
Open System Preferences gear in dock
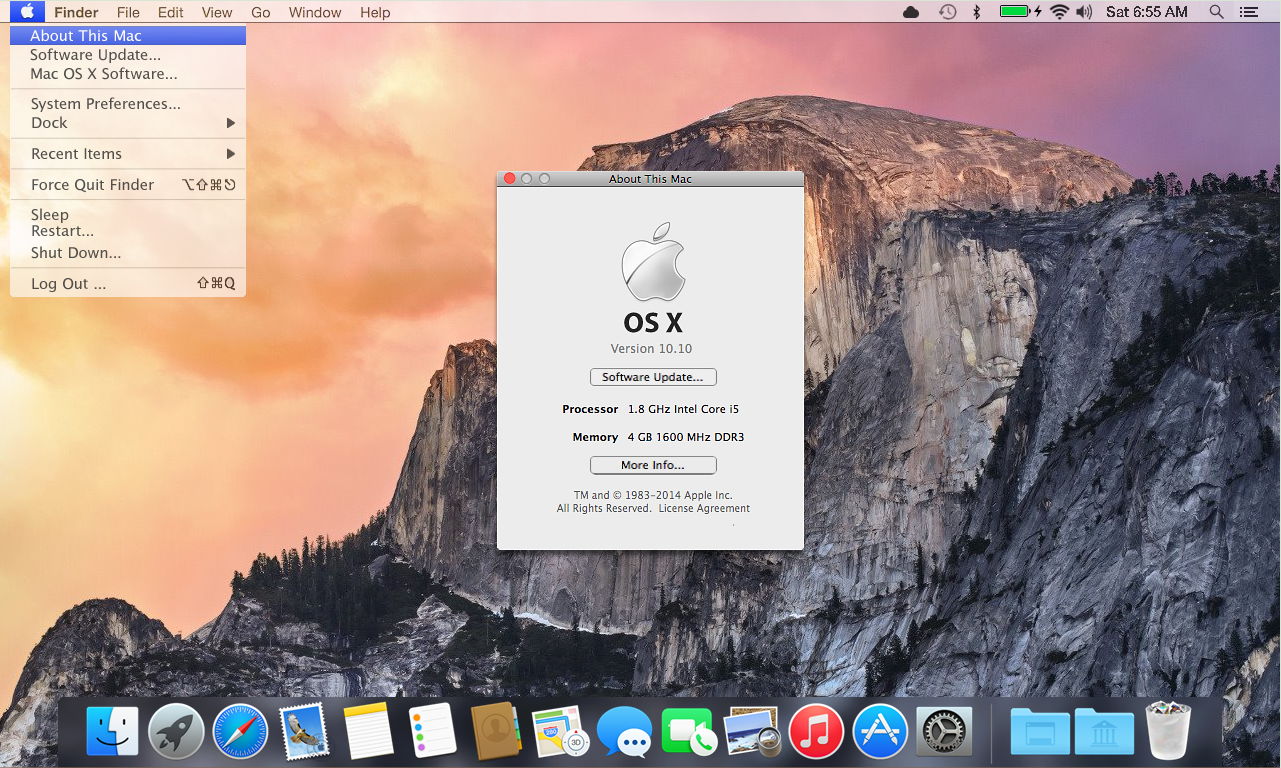point(944,731)
